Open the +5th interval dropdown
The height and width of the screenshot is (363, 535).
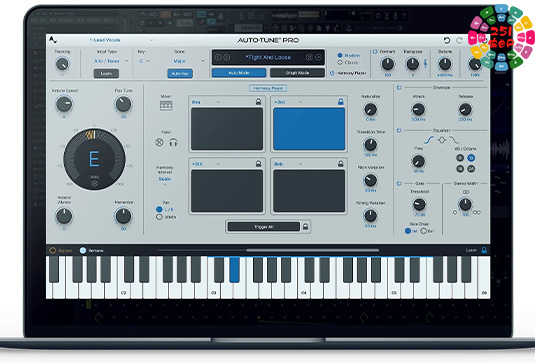tap(206, 164)
